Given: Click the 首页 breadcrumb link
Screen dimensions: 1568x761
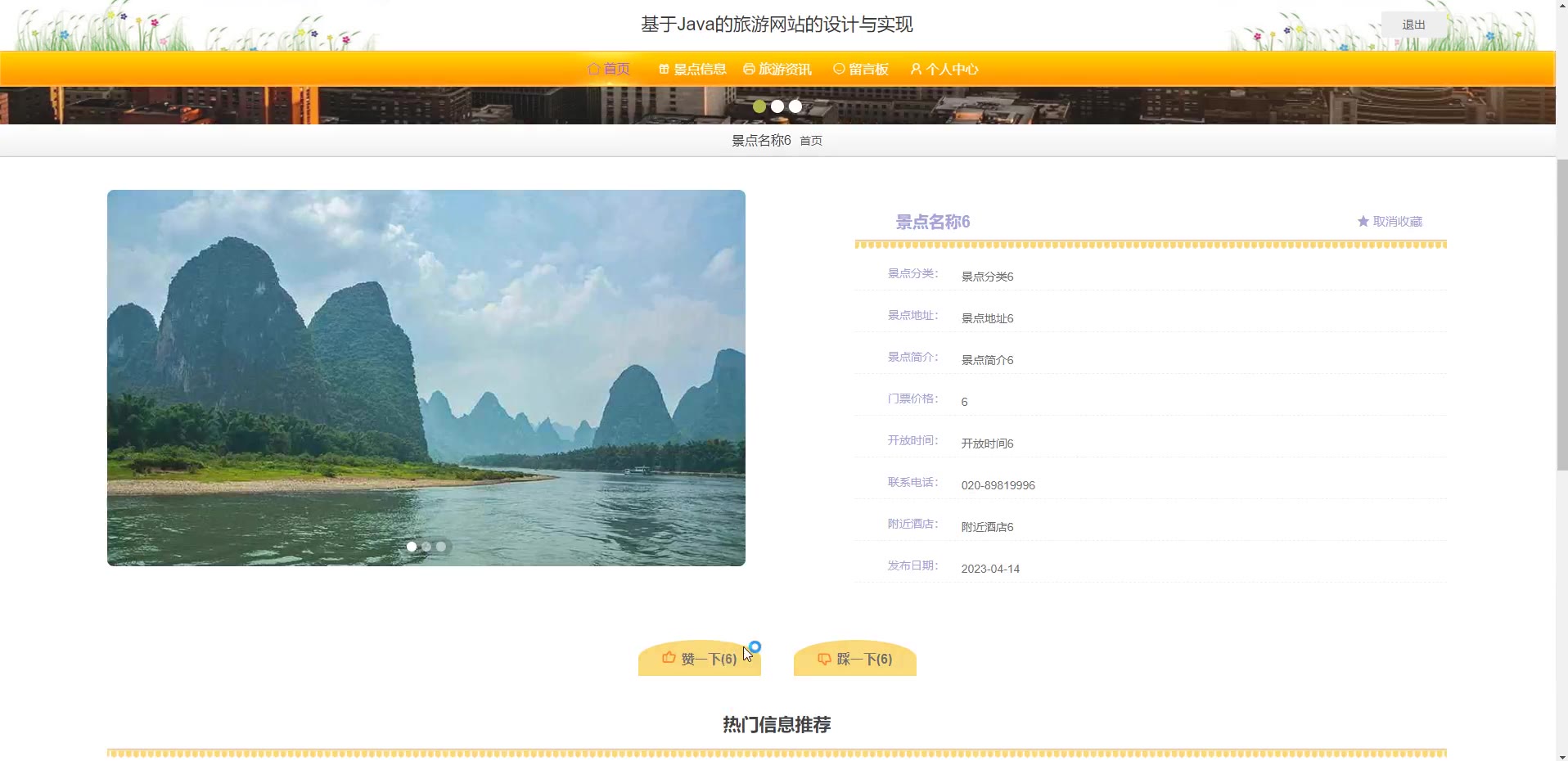Looking at the screenshot, I should click(811, 141).
